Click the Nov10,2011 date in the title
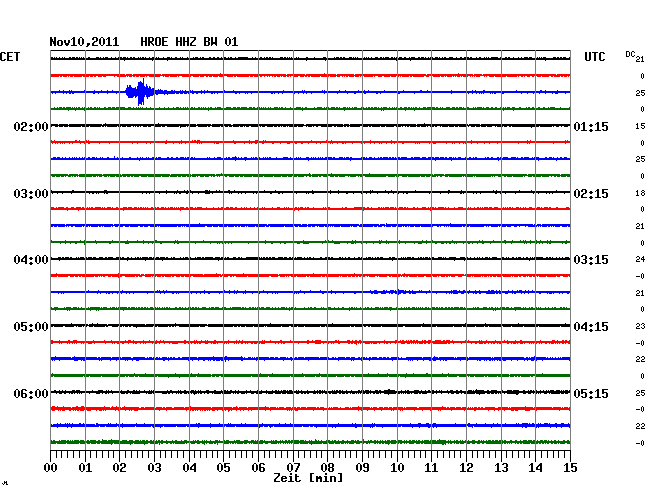Image resolution: width=650 pixels, height=494 pixels. tap(84, 42)
